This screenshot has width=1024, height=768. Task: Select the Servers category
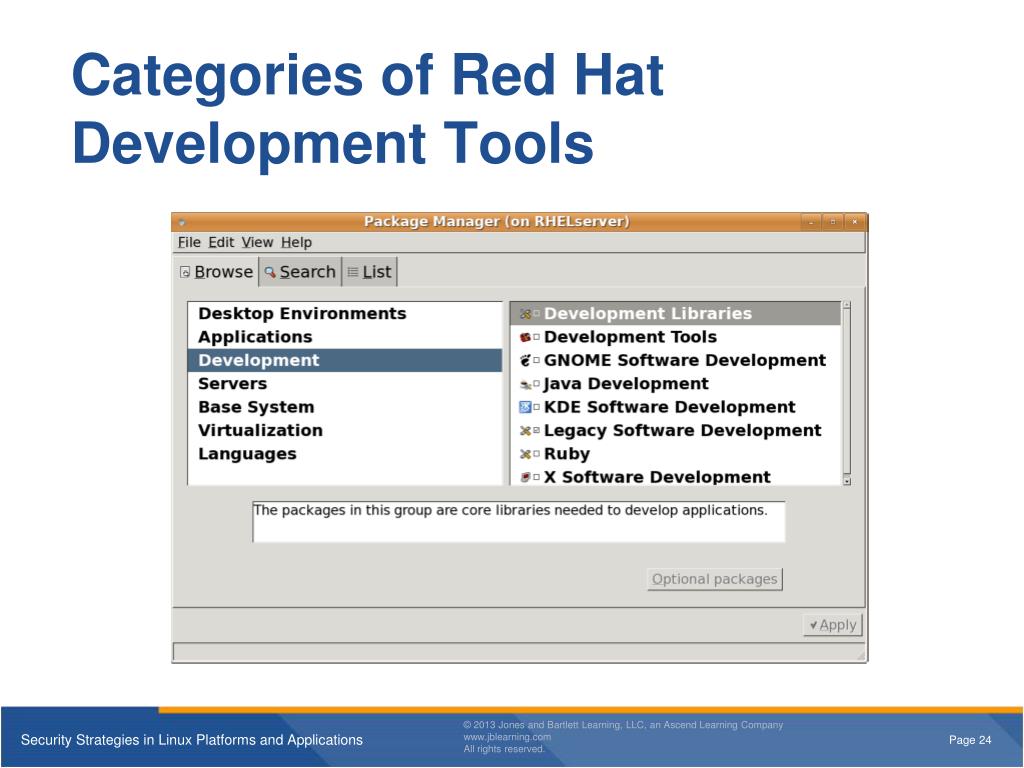click(345, 384)
